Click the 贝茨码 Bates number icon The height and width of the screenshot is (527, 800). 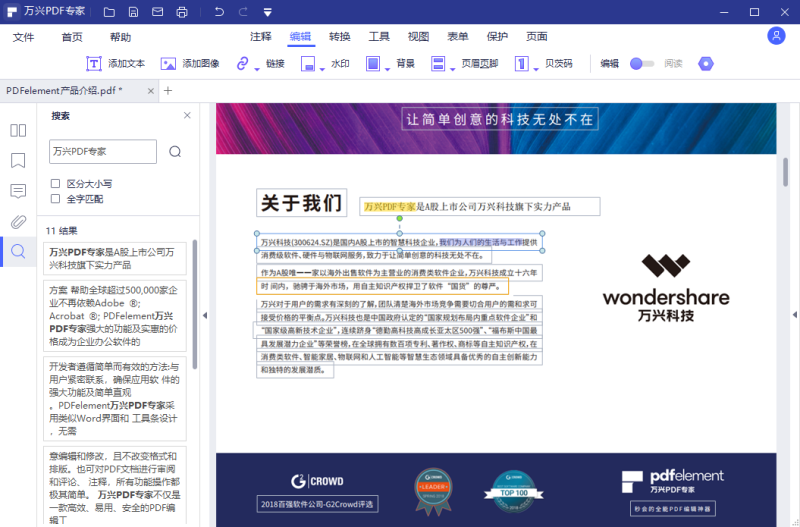click(x=521, y=64)
